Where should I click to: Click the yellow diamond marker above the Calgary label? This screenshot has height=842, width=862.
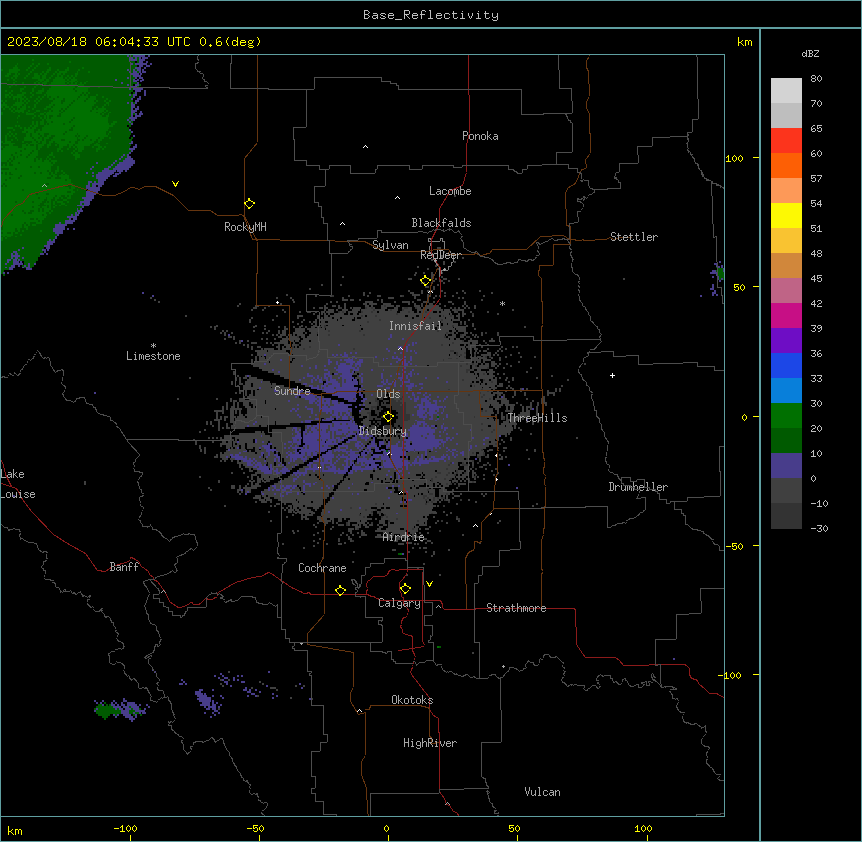pyautogui.click(x=405, y=589)
